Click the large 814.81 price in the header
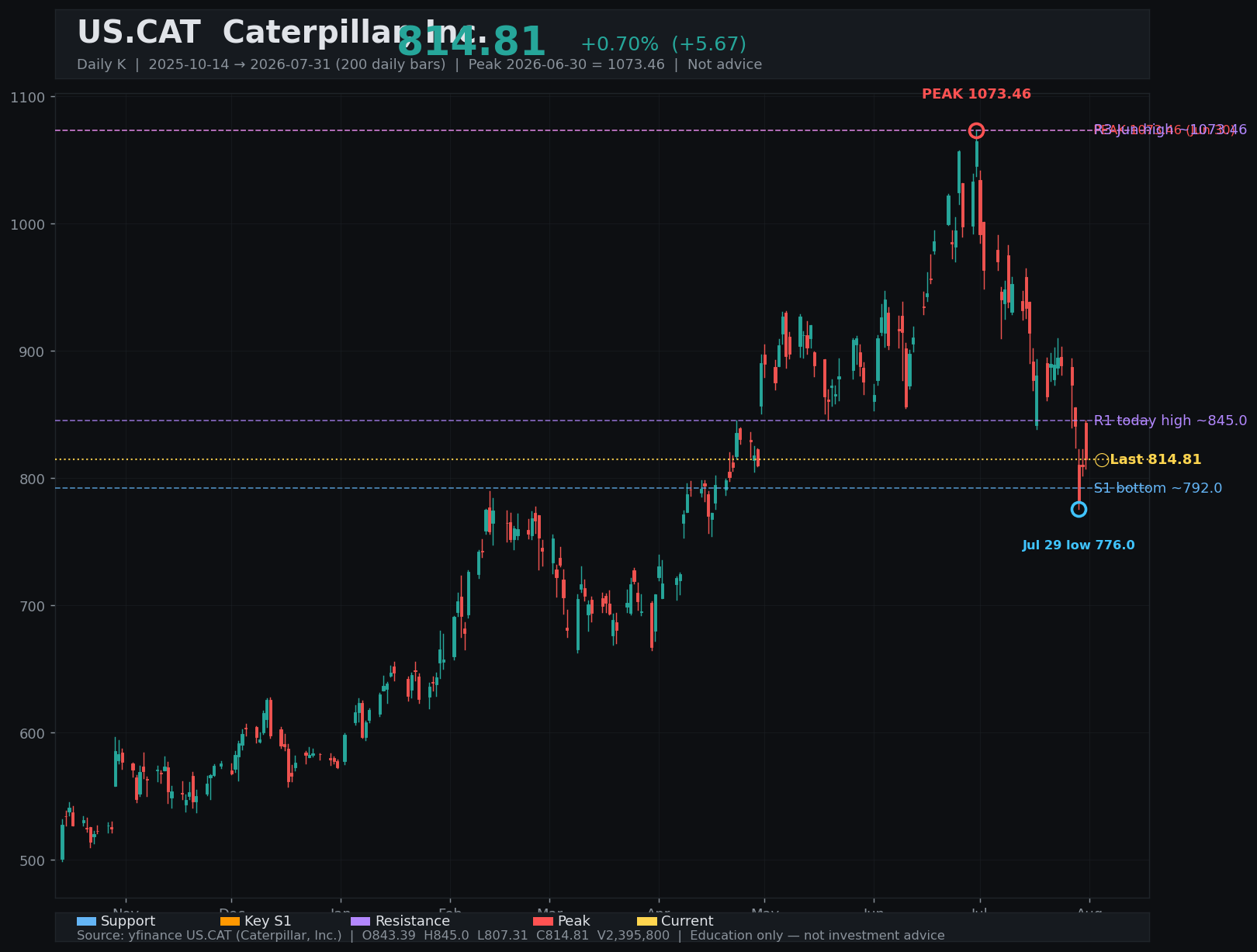The height and width of the screenshot is (952, 1257). 472,42
